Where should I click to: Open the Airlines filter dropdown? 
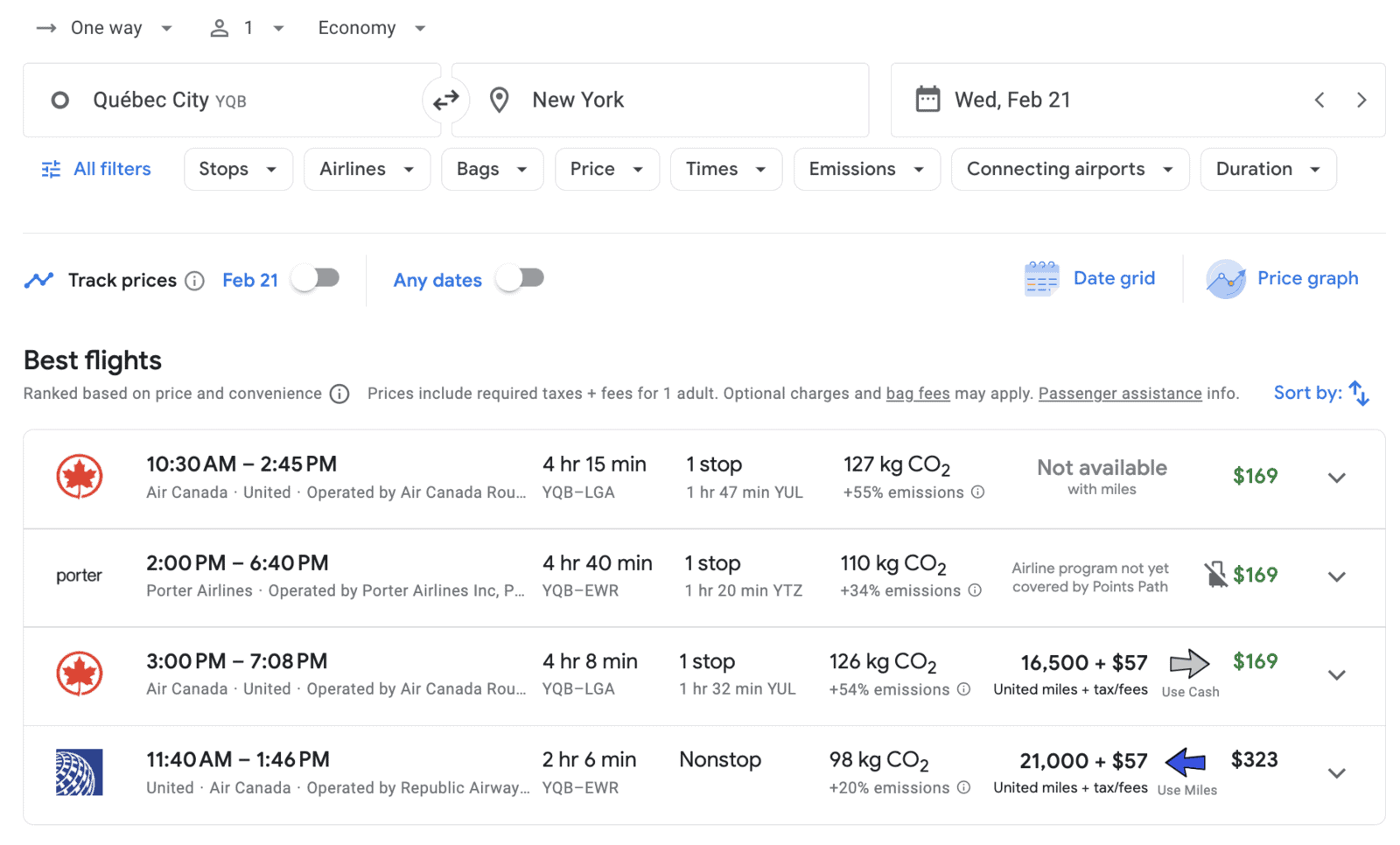pos(367,169)
